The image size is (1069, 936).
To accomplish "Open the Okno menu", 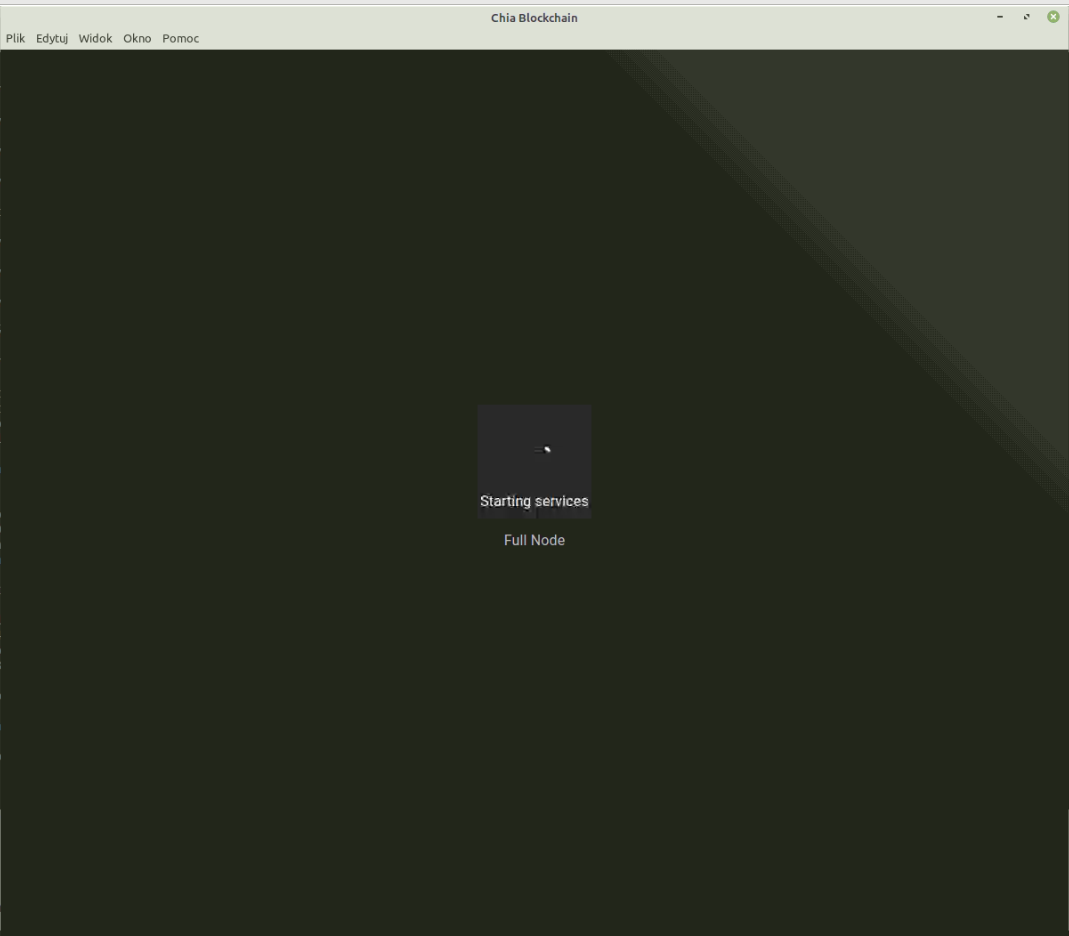I will [137, 38].
